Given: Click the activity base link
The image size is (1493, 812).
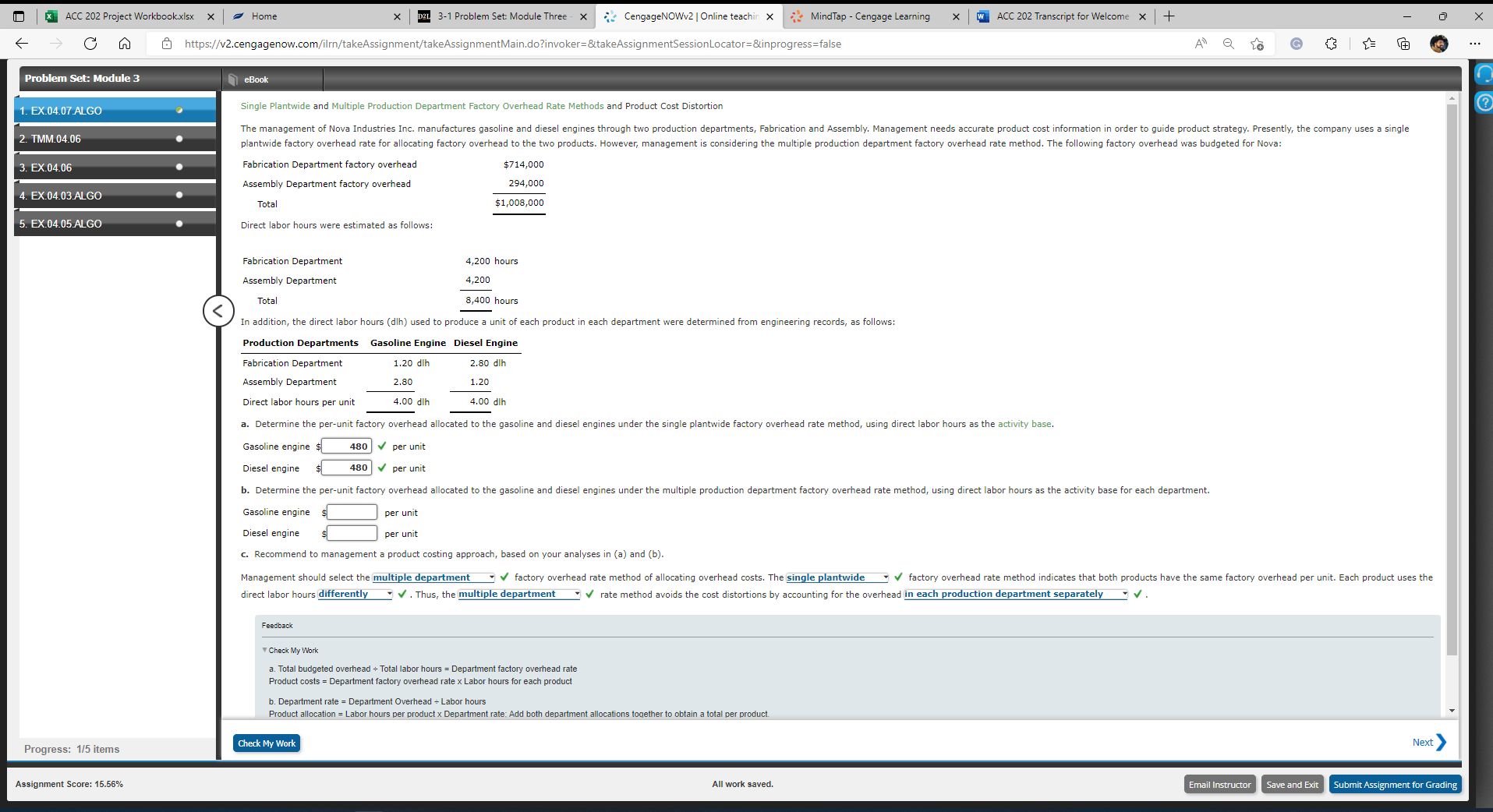Looking at the screenshot, I should [1024, 424].
